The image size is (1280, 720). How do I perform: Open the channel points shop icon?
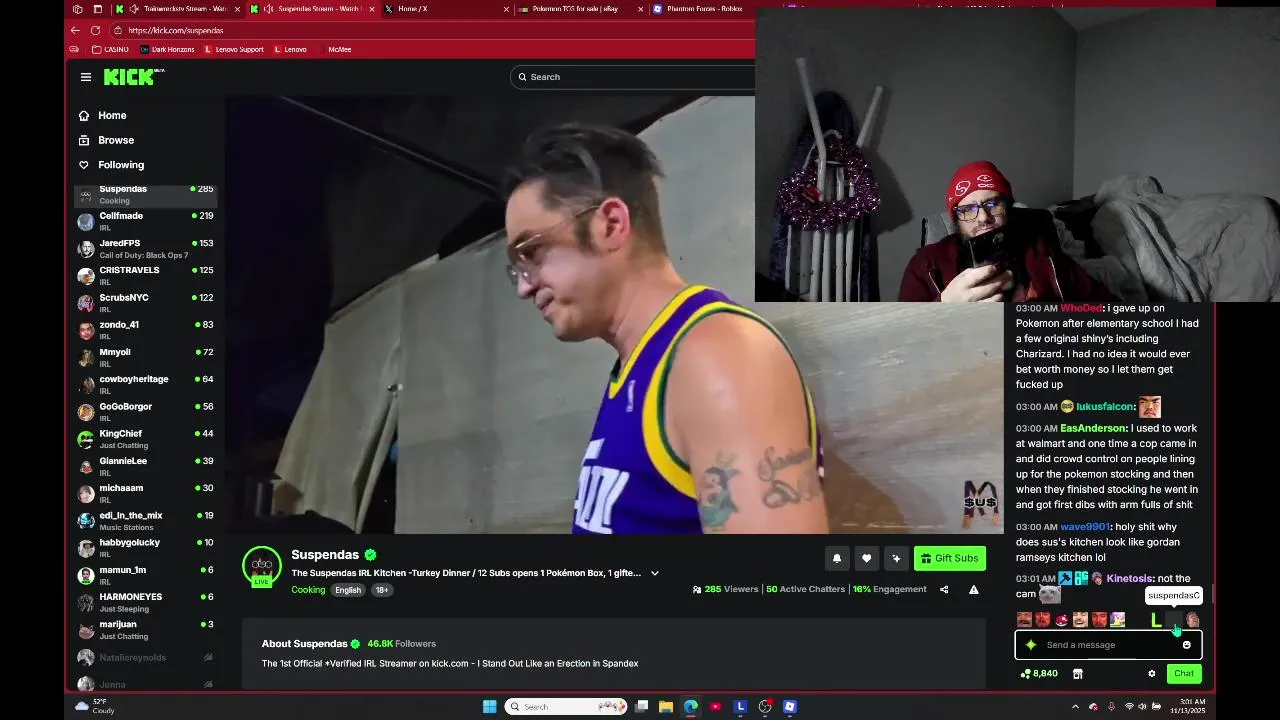(1077, 674)
